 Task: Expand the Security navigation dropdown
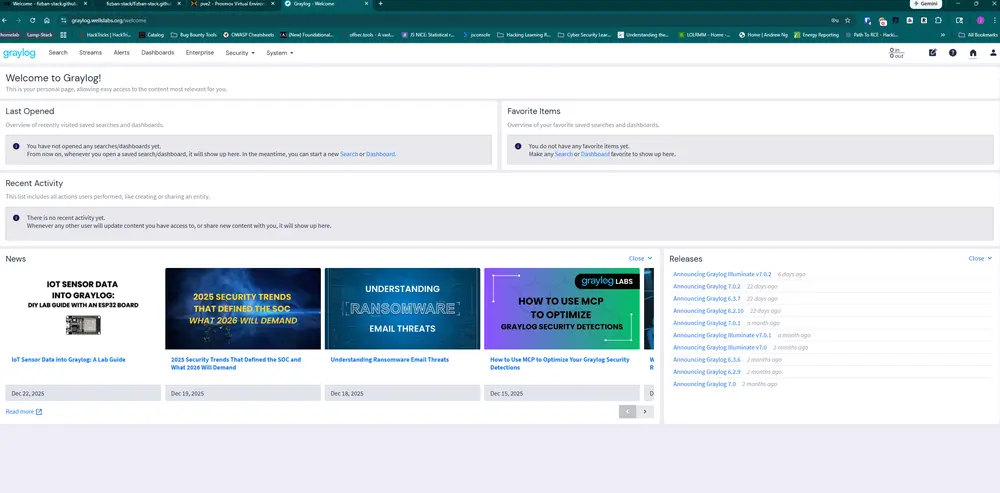click(240, 53)
